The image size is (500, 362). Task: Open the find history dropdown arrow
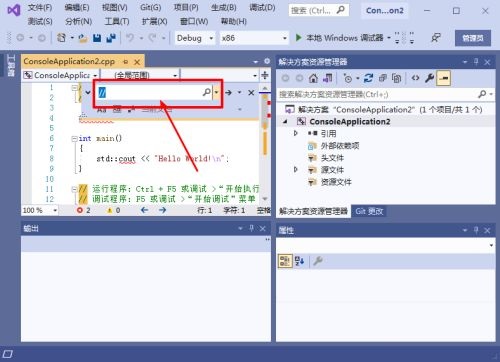point(217,92)
